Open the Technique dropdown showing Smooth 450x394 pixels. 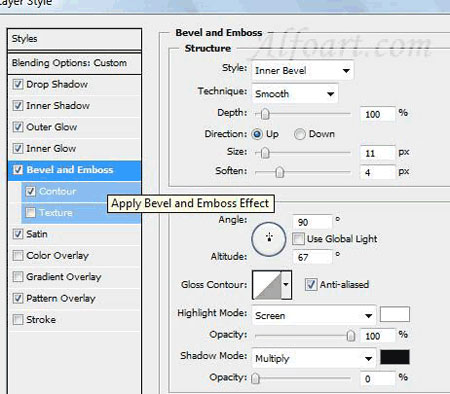coord(295,94)
